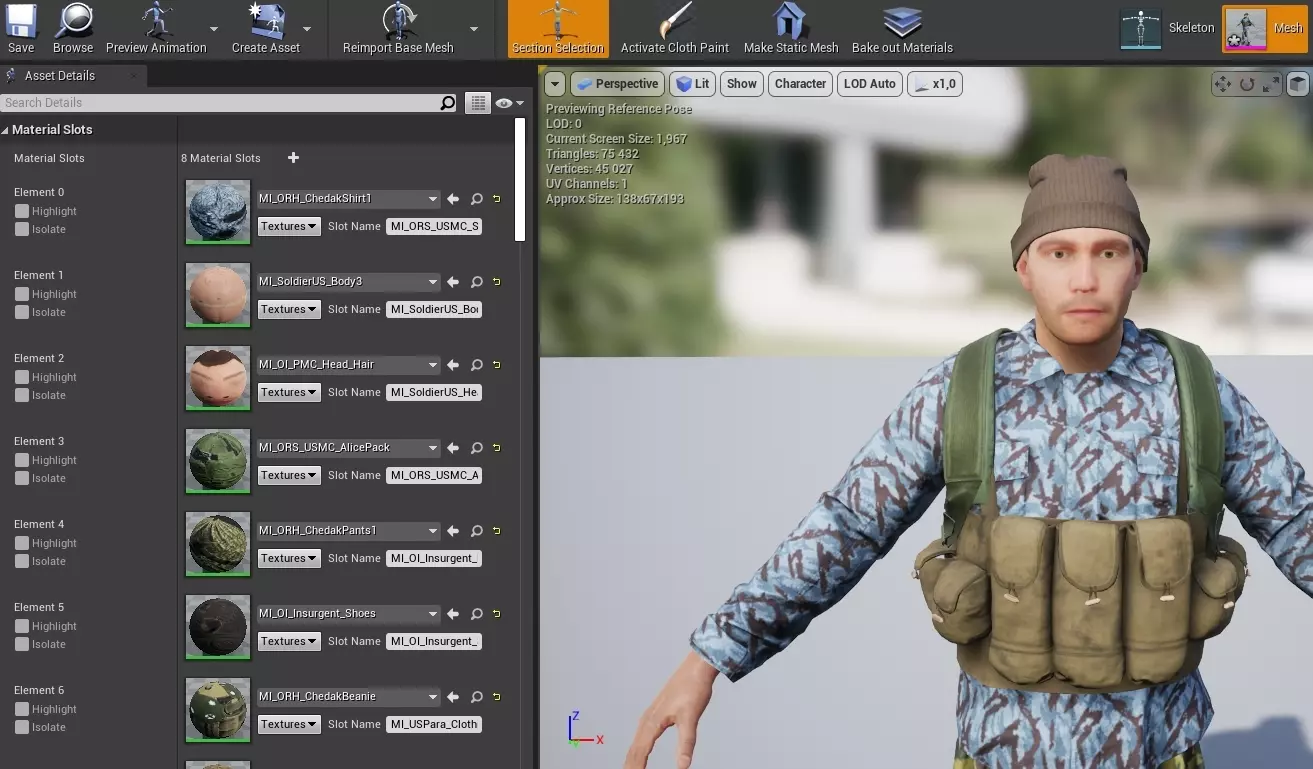Add a new material slot with plus icon

coord(293,158)
